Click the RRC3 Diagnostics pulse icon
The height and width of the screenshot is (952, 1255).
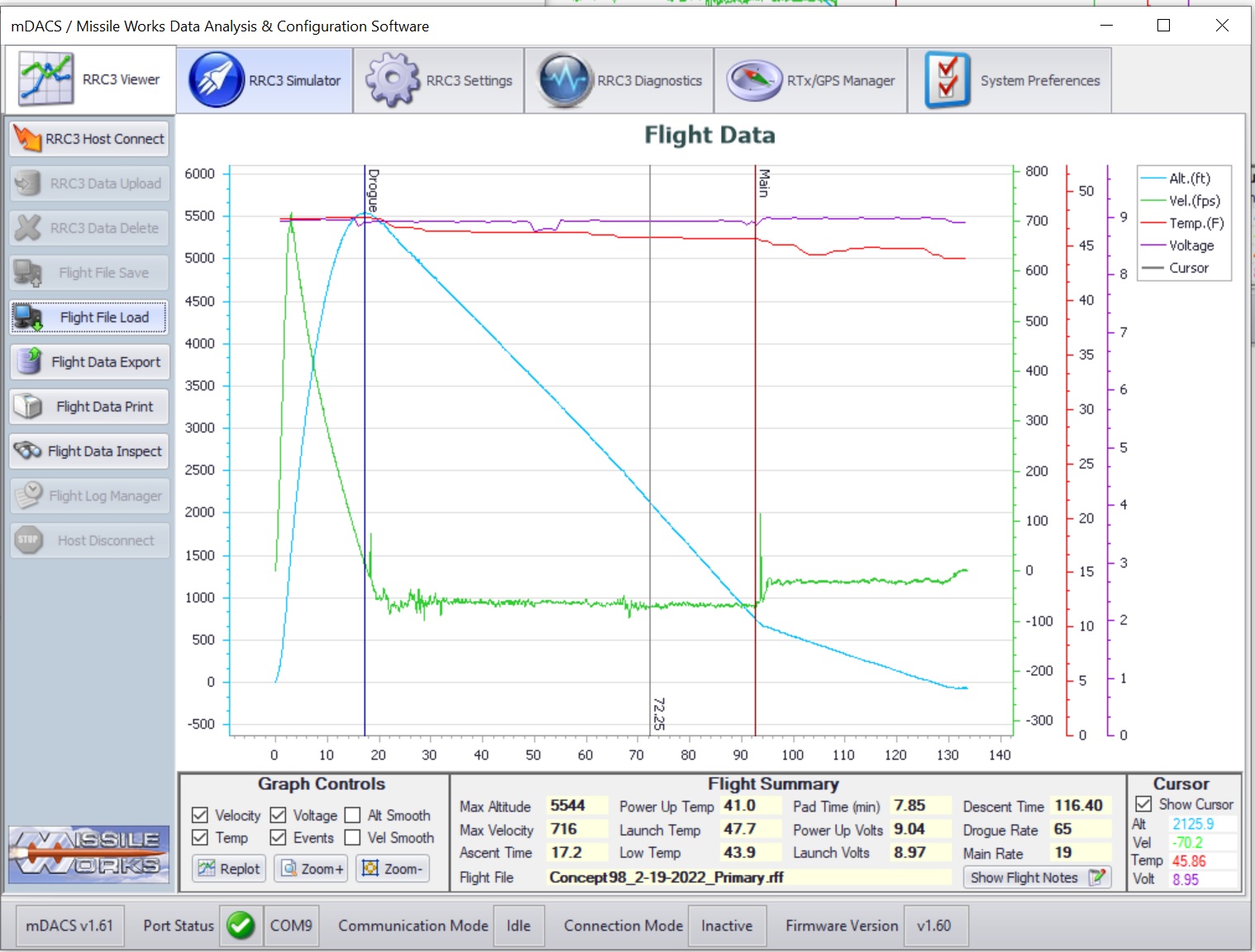[565, 80]
